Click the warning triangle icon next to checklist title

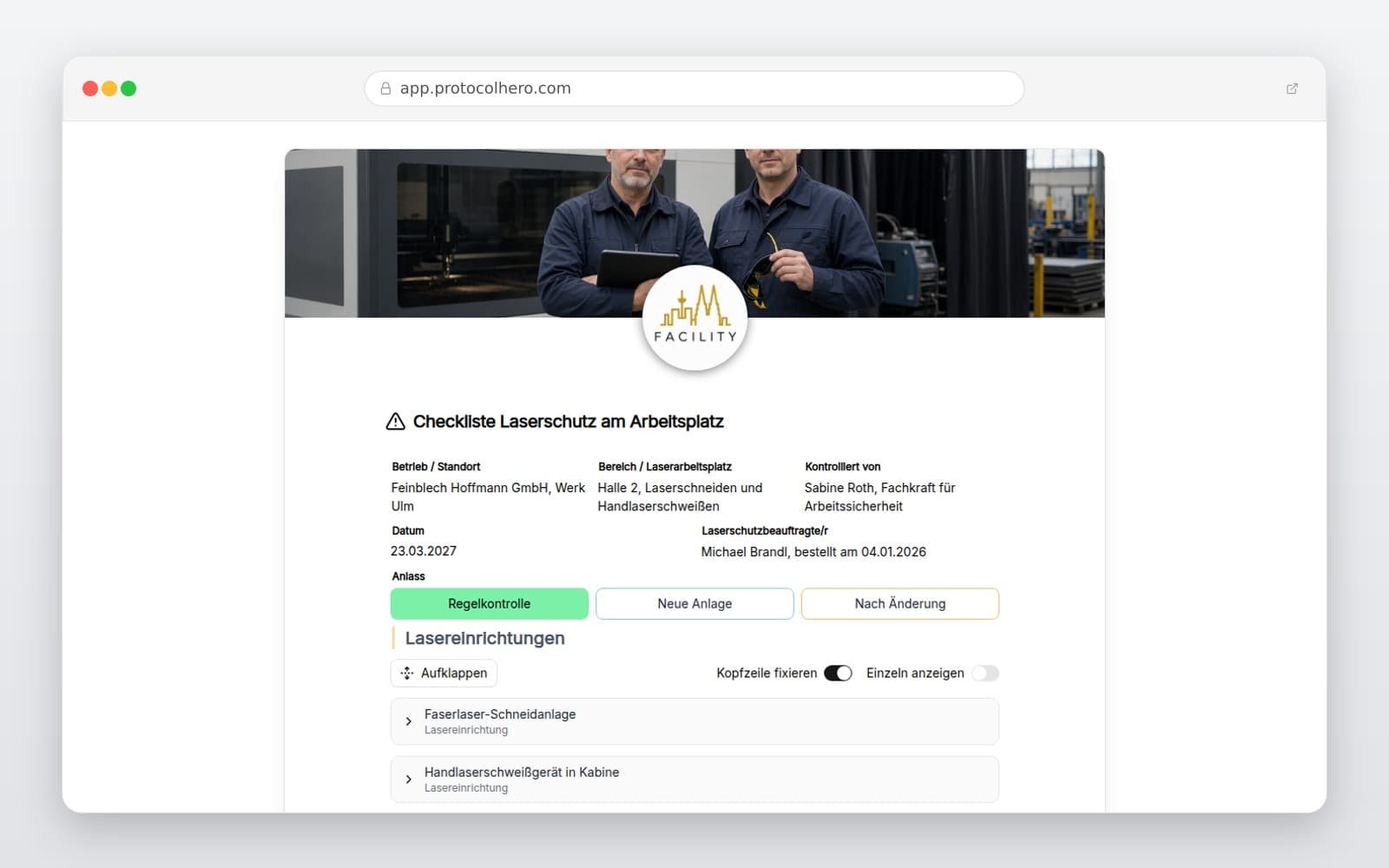[x=395, y=422]
